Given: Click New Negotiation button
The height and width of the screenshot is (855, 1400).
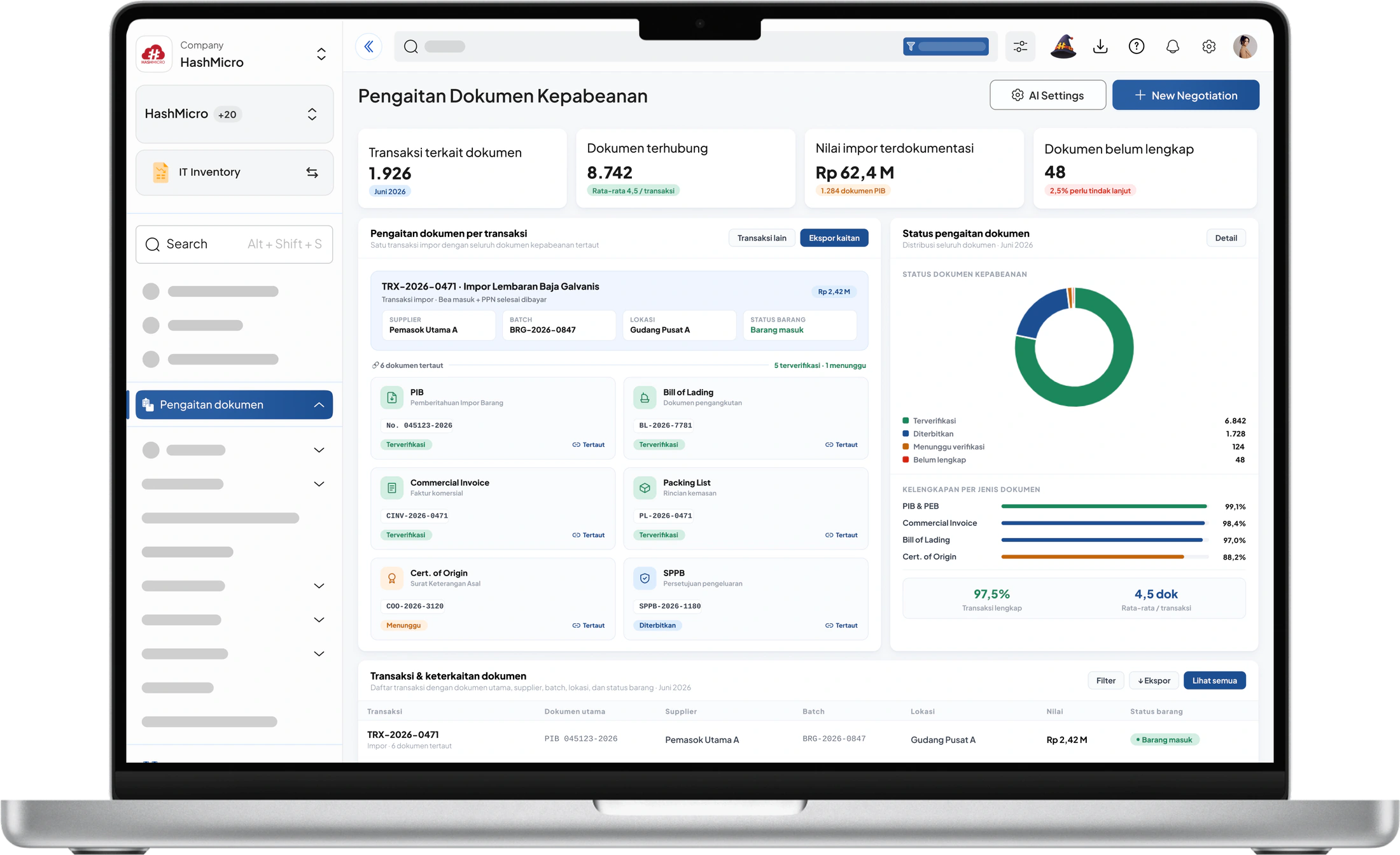Looking at the screenshot, I should [x=1186, y=95].
